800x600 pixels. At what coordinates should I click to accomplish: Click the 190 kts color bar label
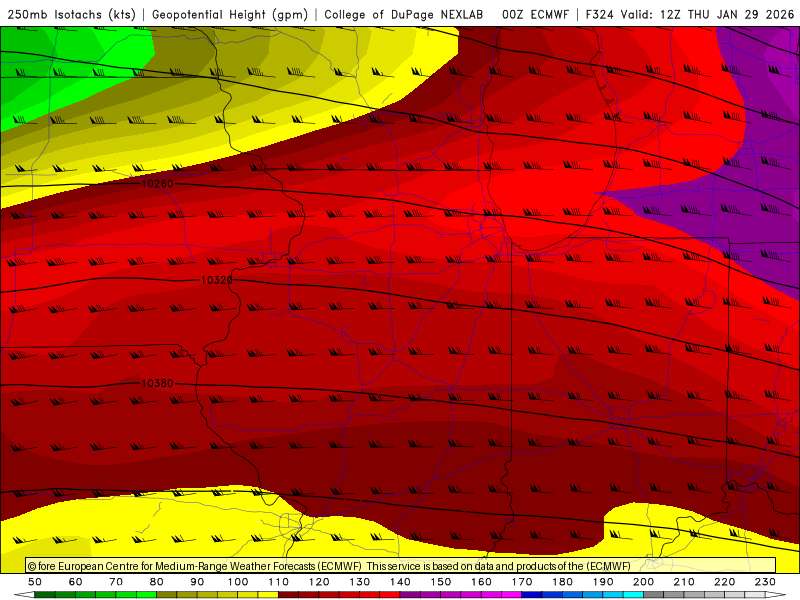[x=603, y=582]
